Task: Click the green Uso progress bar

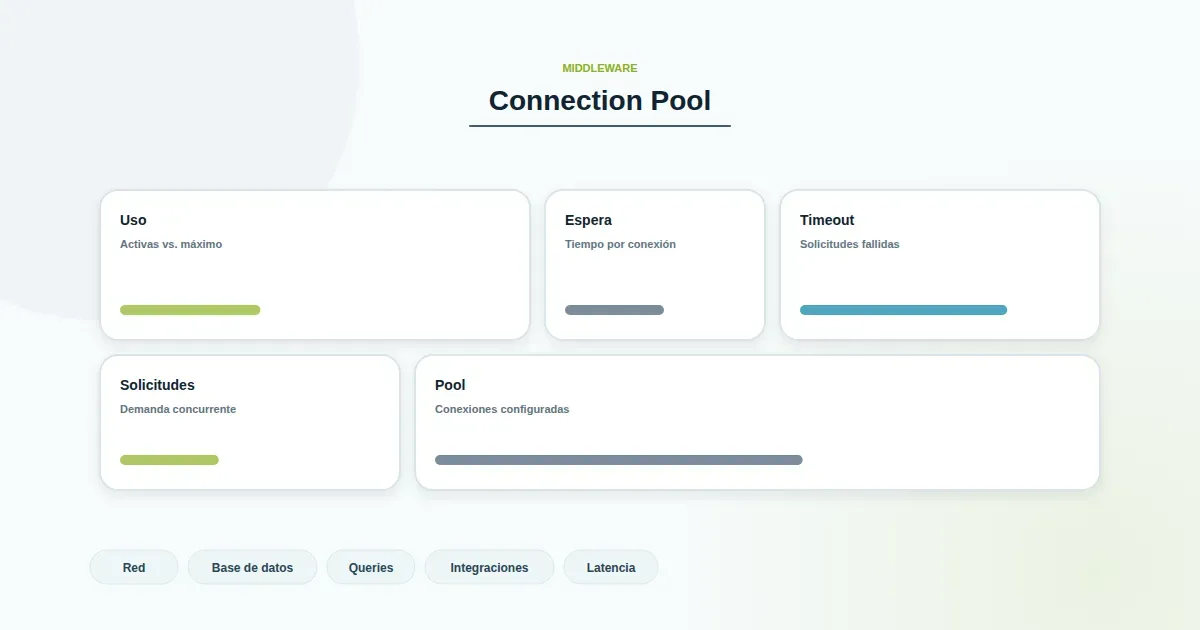Action: 190,310
